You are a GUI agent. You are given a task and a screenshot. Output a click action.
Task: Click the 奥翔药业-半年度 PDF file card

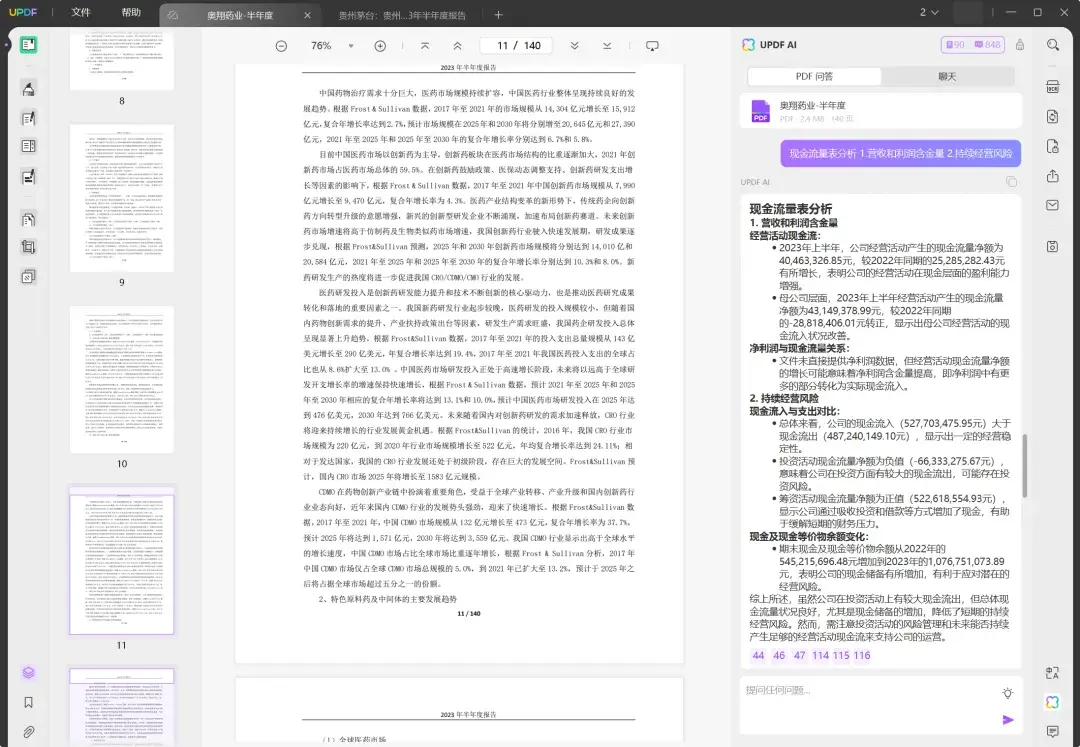point(880,111)
